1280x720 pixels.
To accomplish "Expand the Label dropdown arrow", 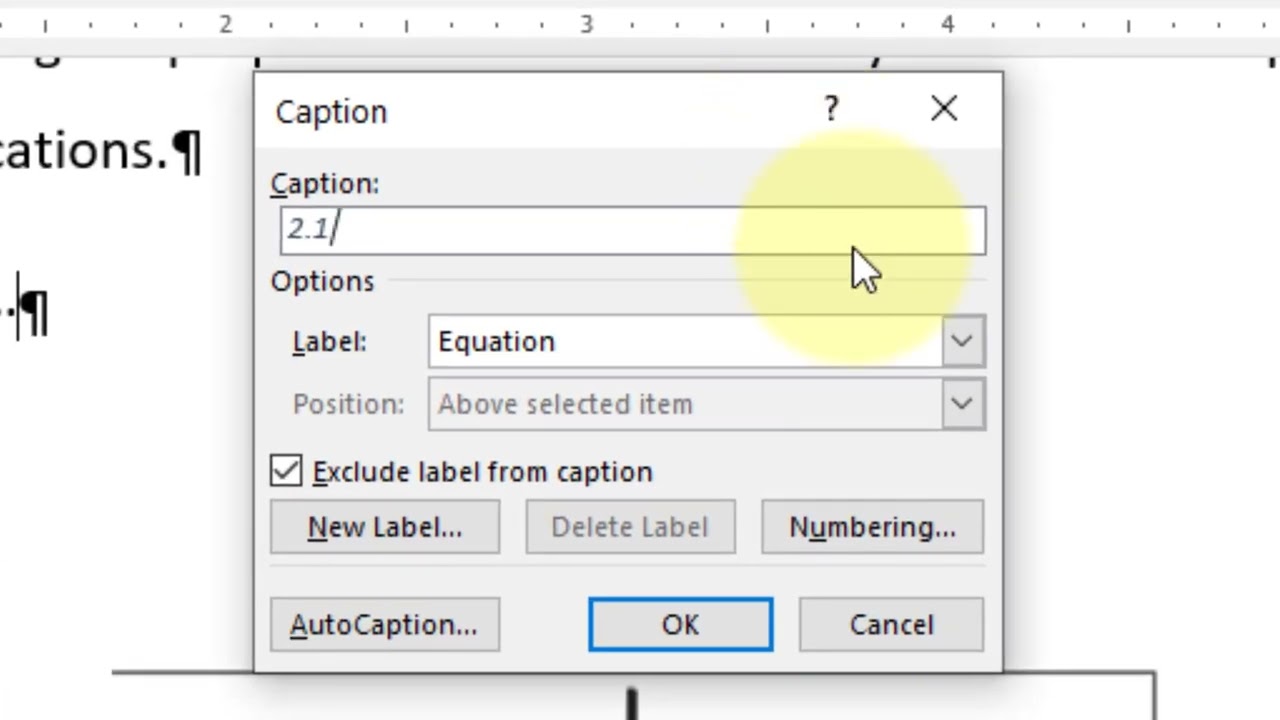I will pos(962,342).
